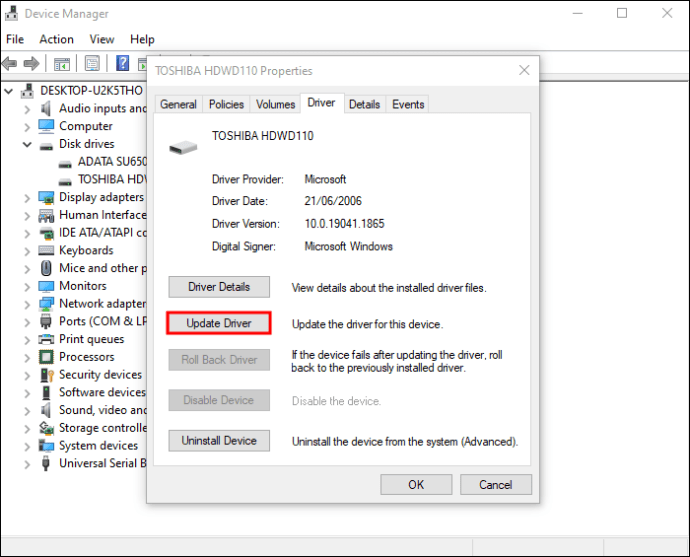Image resolution: width=690 pixels, height=557 pixels.
Task: Click the Monitors category icon
Action: click(x=46, y=286)
